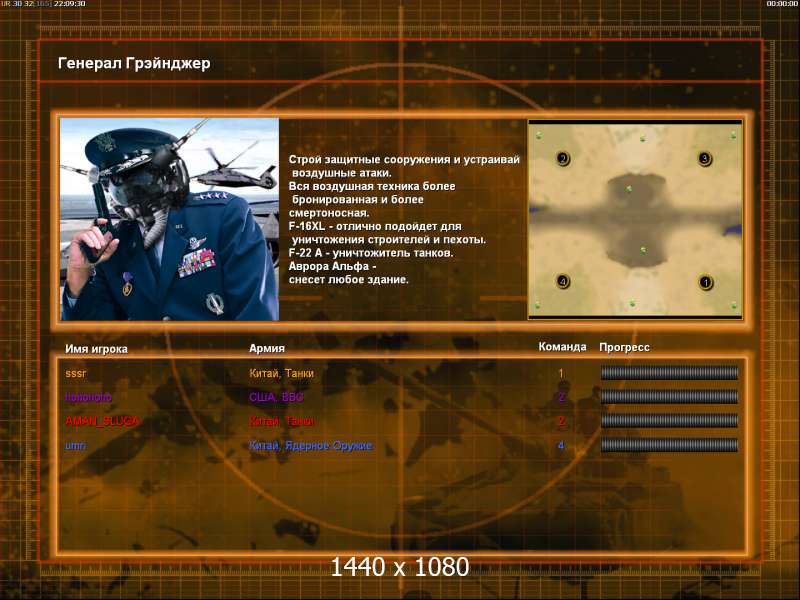The image size is (800, 600).
Task: Click start position 3 on the minimap
Action: coord(705,158)
